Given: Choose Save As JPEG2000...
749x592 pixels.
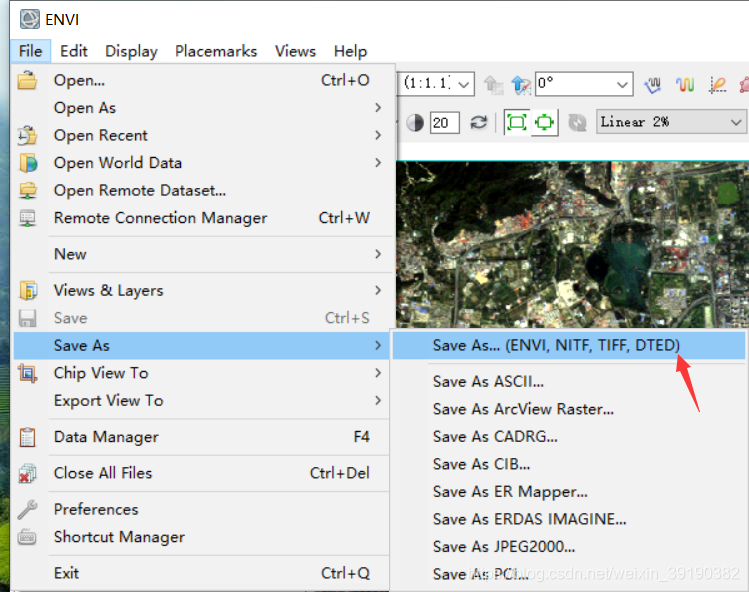Looking at the screenshot, I should (x=568, y=547).
